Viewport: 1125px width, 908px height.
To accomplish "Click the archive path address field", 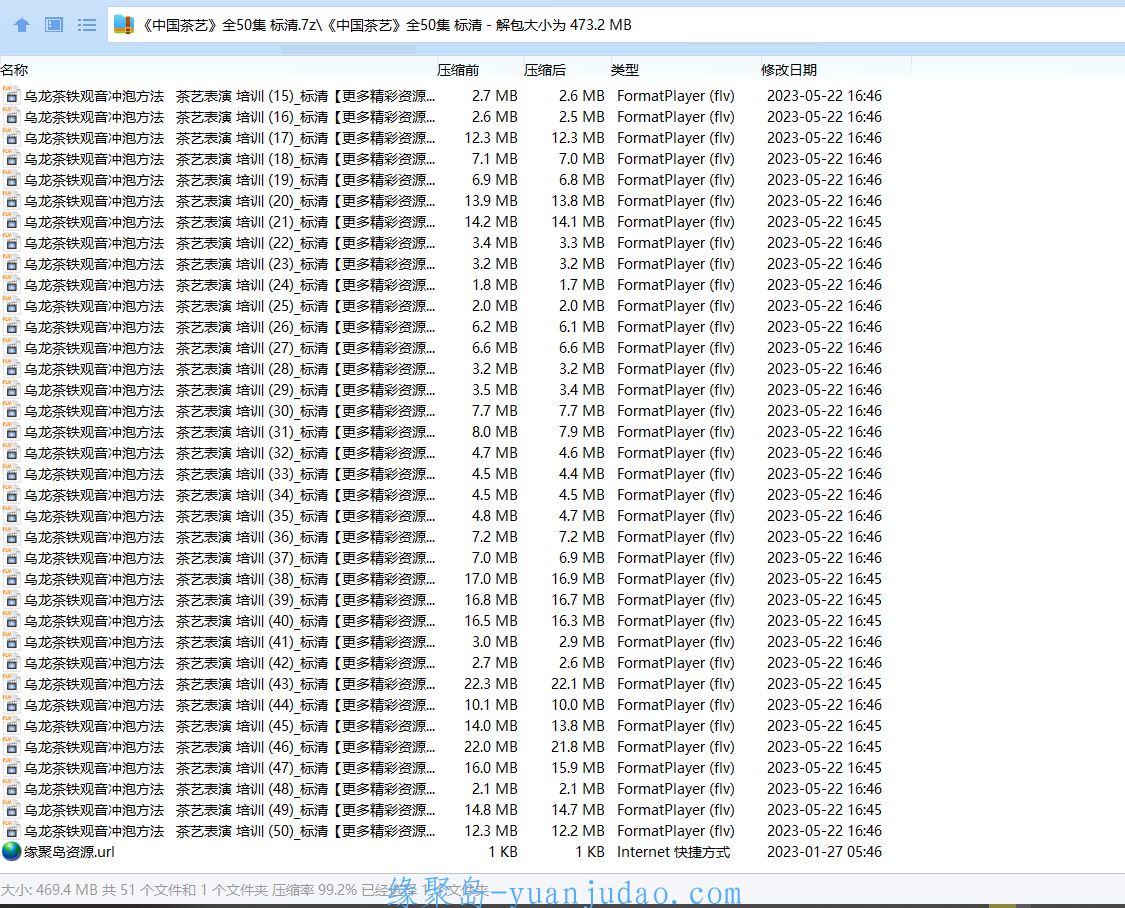I will coord(617,25).
